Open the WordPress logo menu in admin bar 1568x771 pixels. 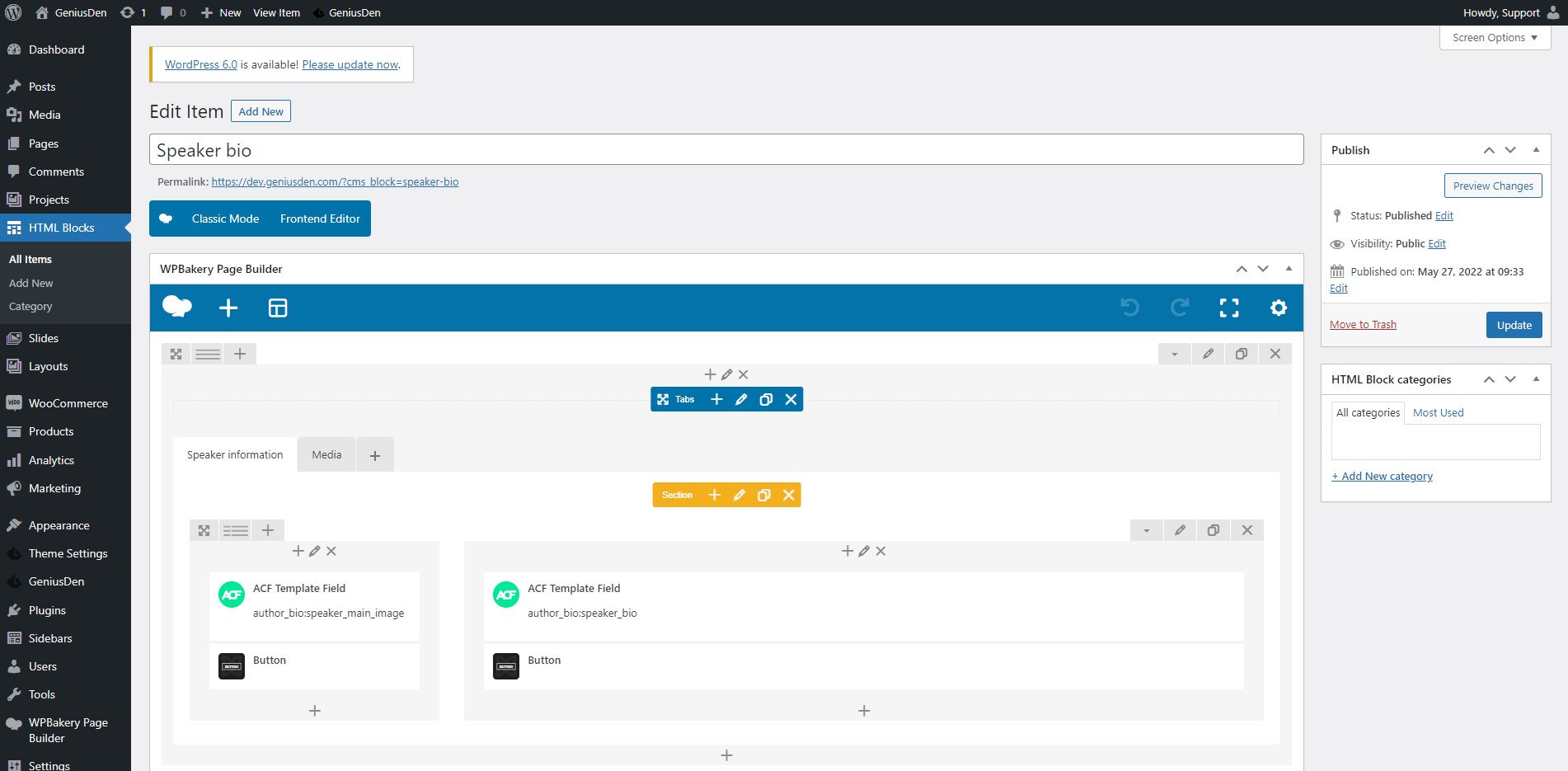click(14, 12)
